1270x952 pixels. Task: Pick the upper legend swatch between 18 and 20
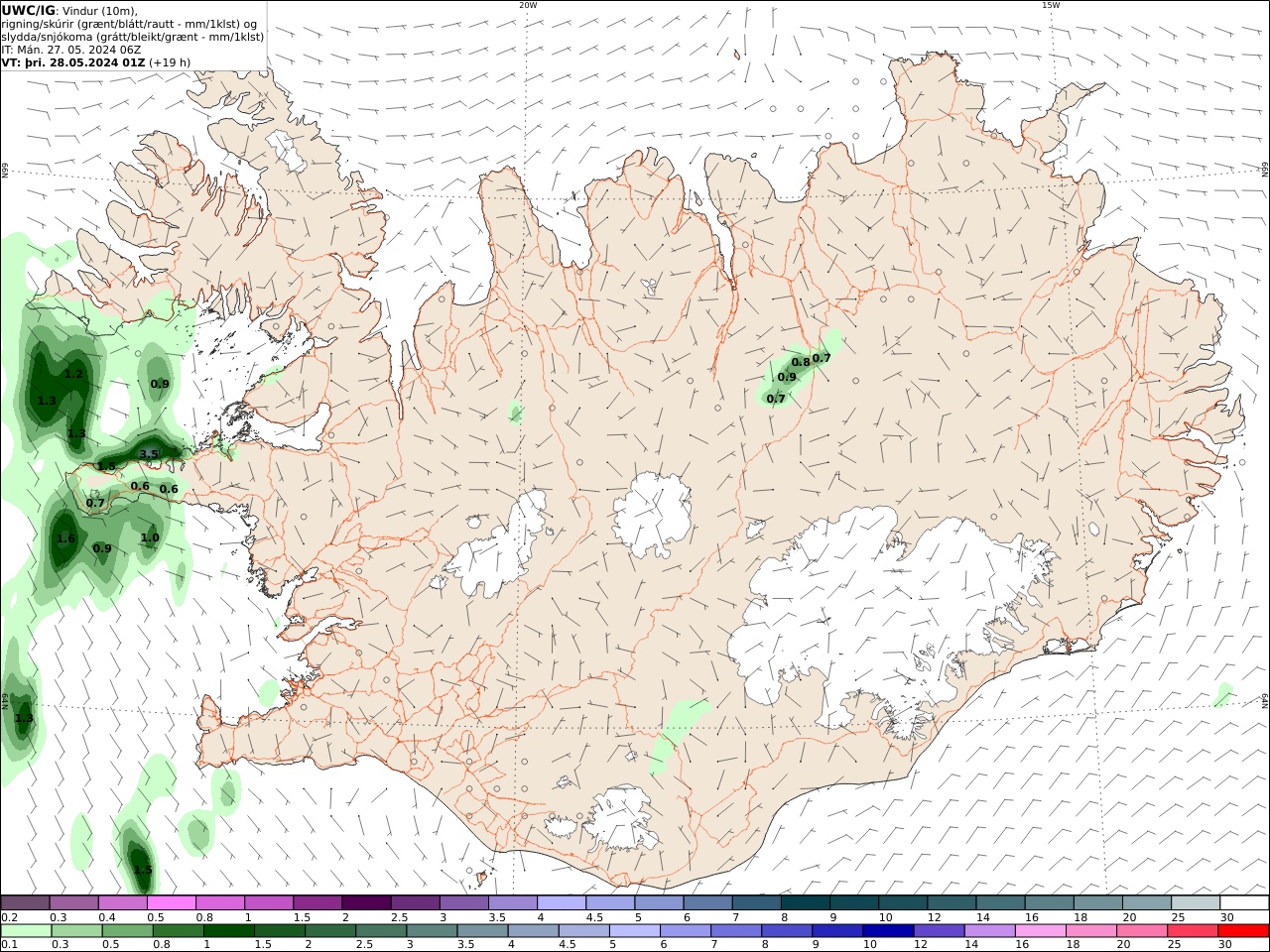coord(1098,902)
